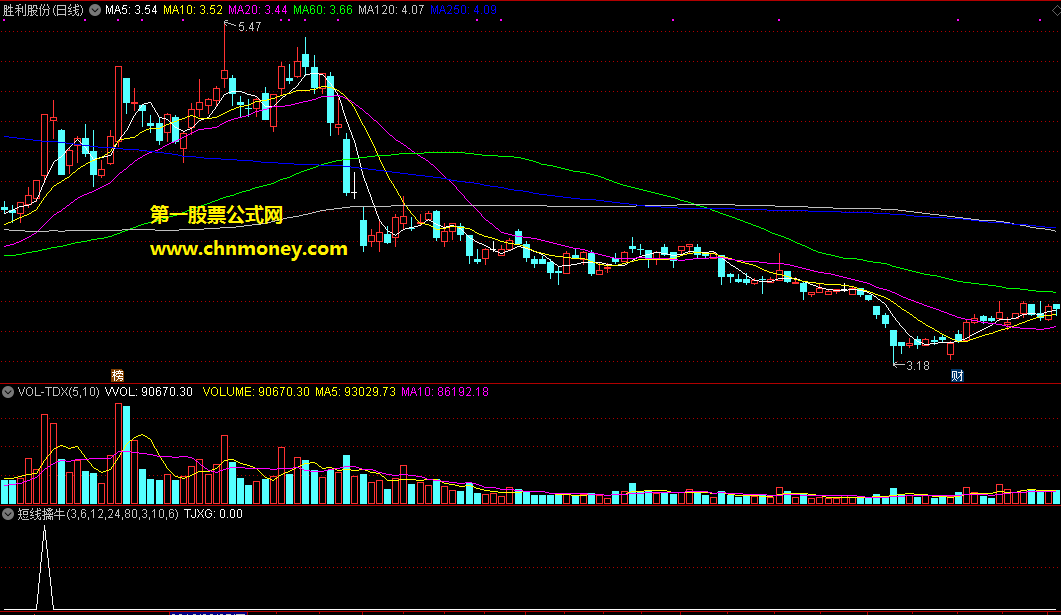The width and height of the screenshot is (1061, 615).
Task: Click the MA5: 3.54 label
Action: (131, 10)
